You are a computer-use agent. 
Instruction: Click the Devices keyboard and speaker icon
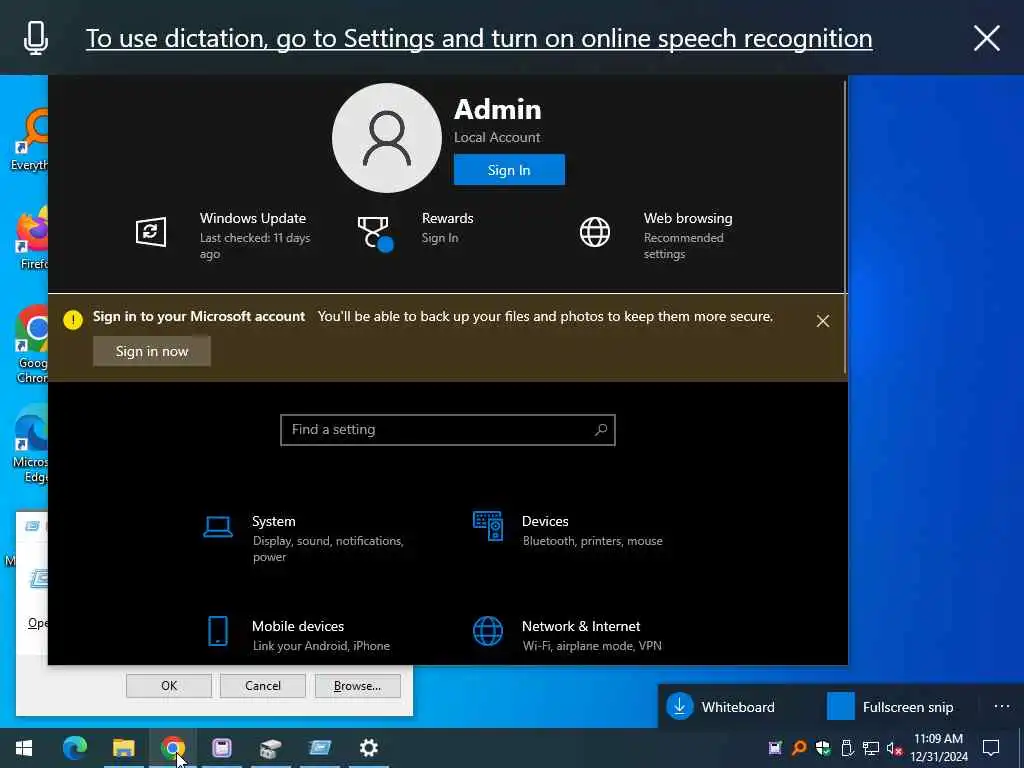click(x=488, y=526)
